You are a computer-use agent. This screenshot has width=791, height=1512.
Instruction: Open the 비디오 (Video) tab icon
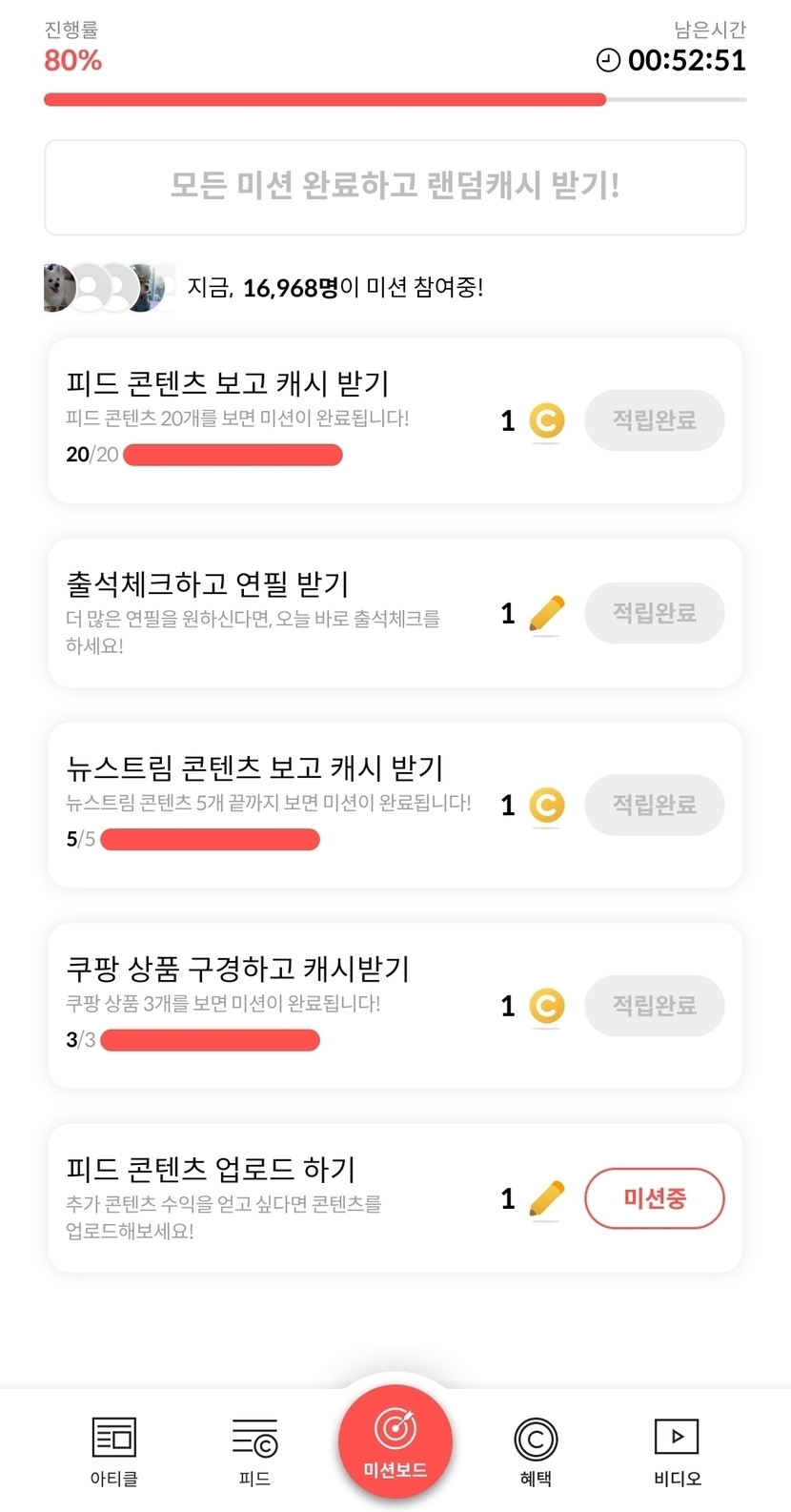click(x=677, y=1438)
